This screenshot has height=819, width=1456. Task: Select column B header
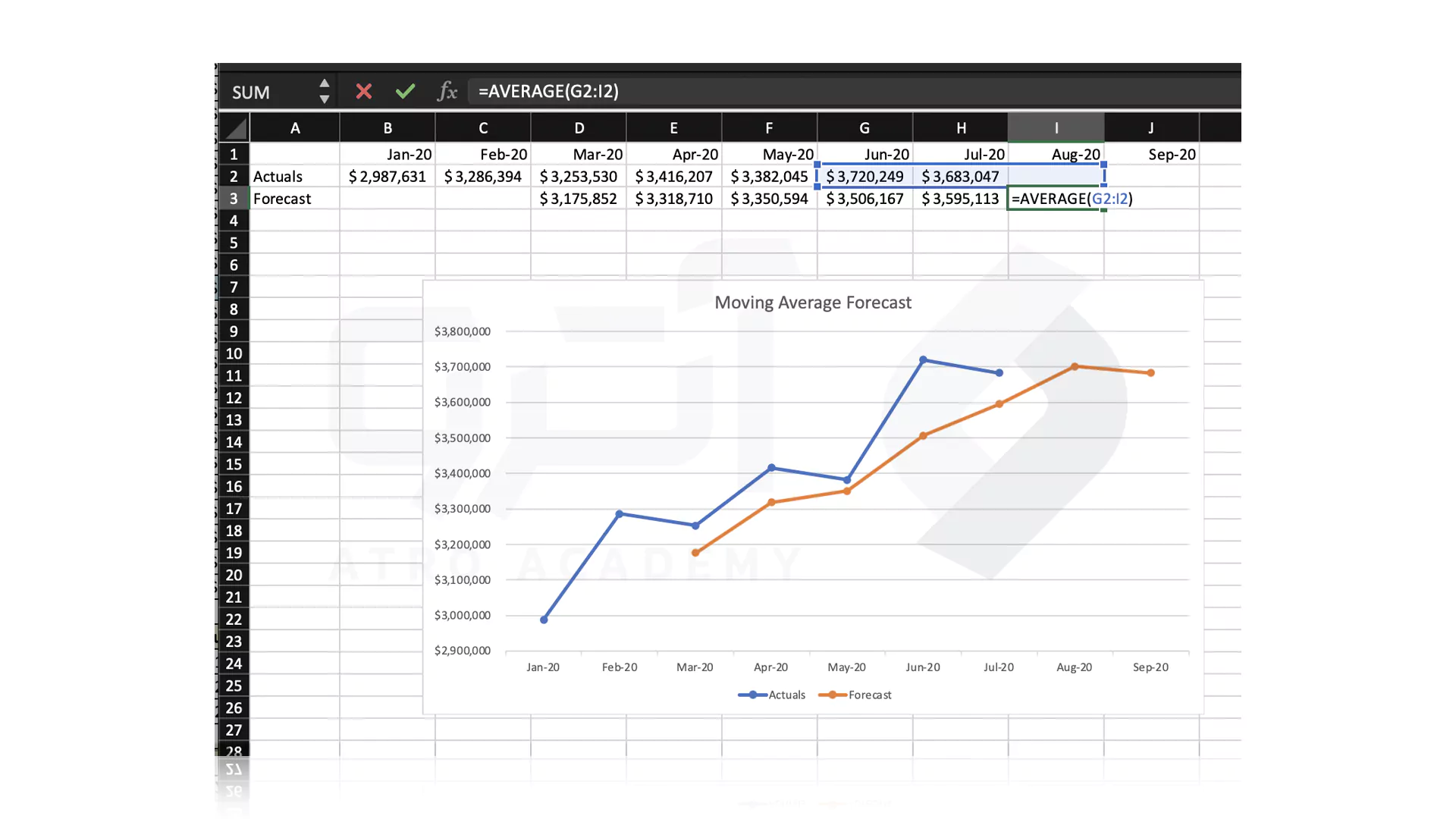click(x=388, y=128)
